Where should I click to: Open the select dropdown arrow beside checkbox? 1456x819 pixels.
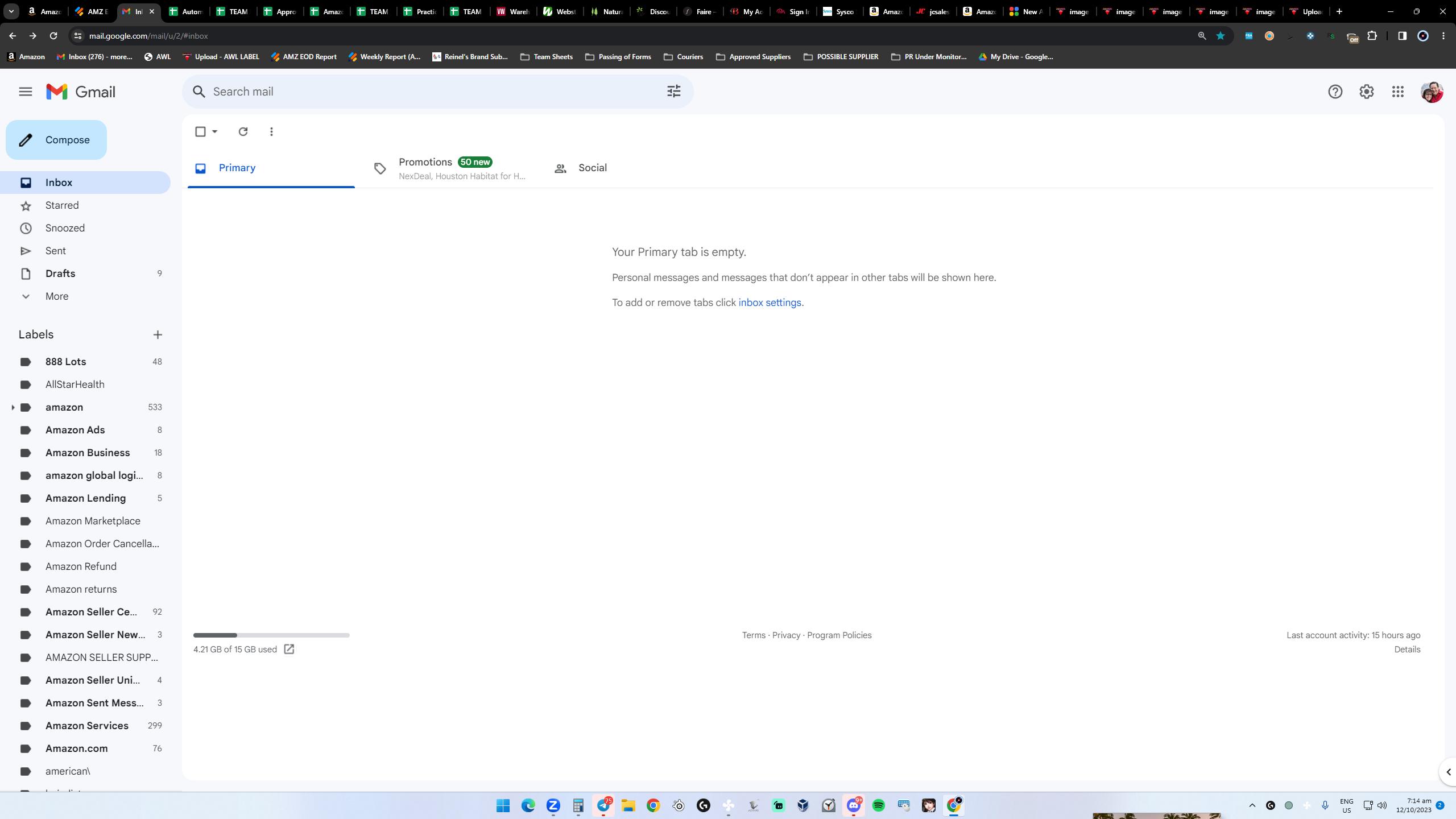[x=214, y=131]
